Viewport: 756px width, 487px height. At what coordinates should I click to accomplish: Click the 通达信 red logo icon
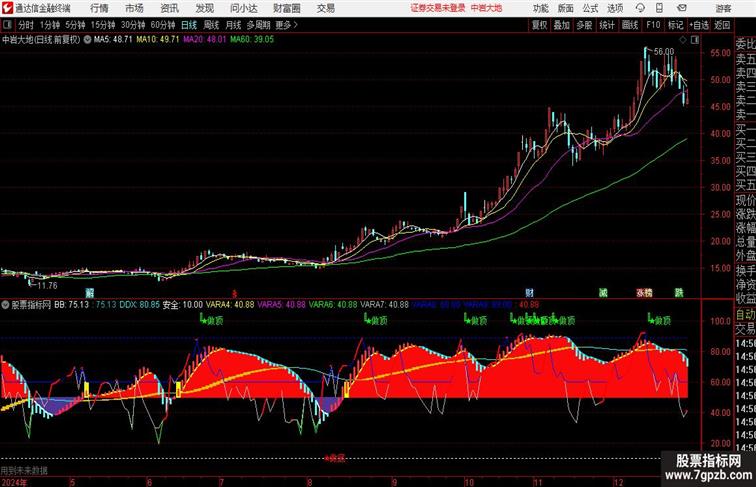click(x=7, y=8)
